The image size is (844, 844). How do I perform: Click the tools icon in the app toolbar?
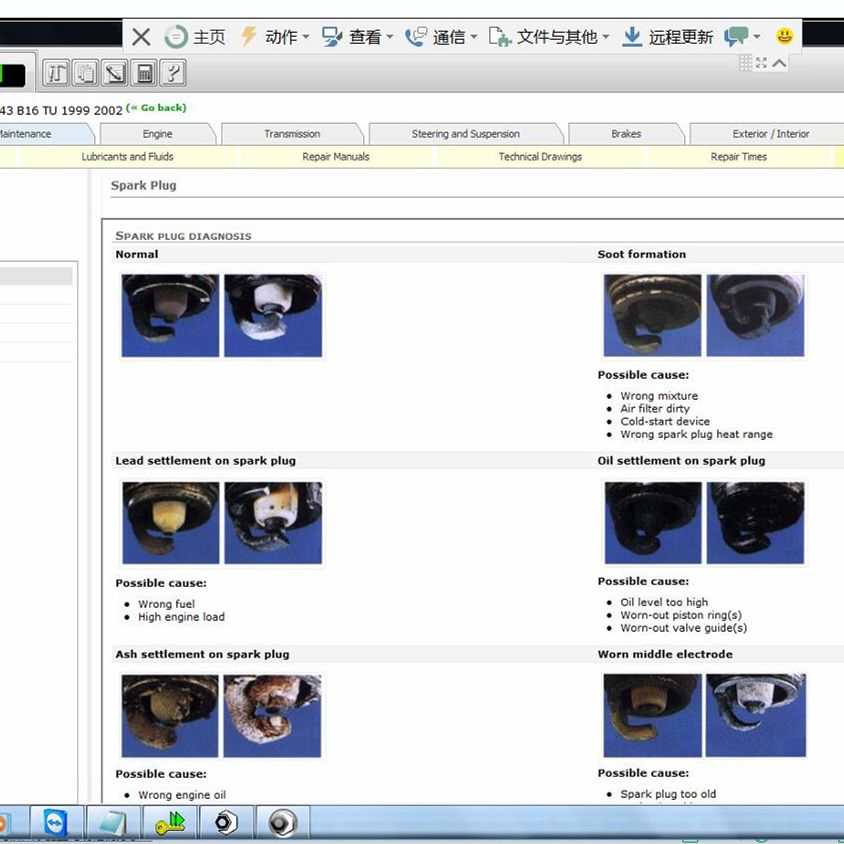pyautogui.click(x=56, y=72)
